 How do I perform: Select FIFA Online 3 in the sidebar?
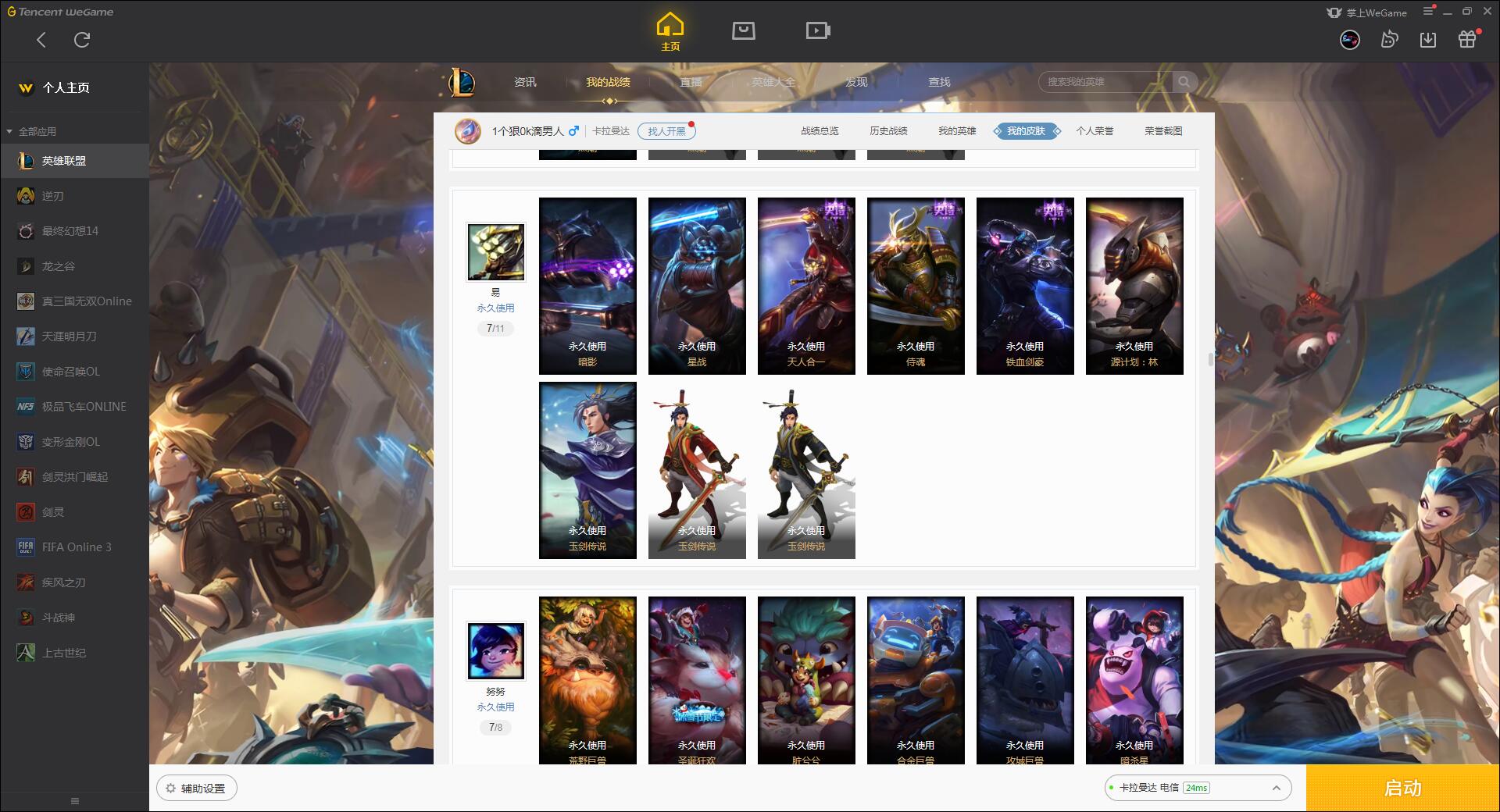click(74, 547)
